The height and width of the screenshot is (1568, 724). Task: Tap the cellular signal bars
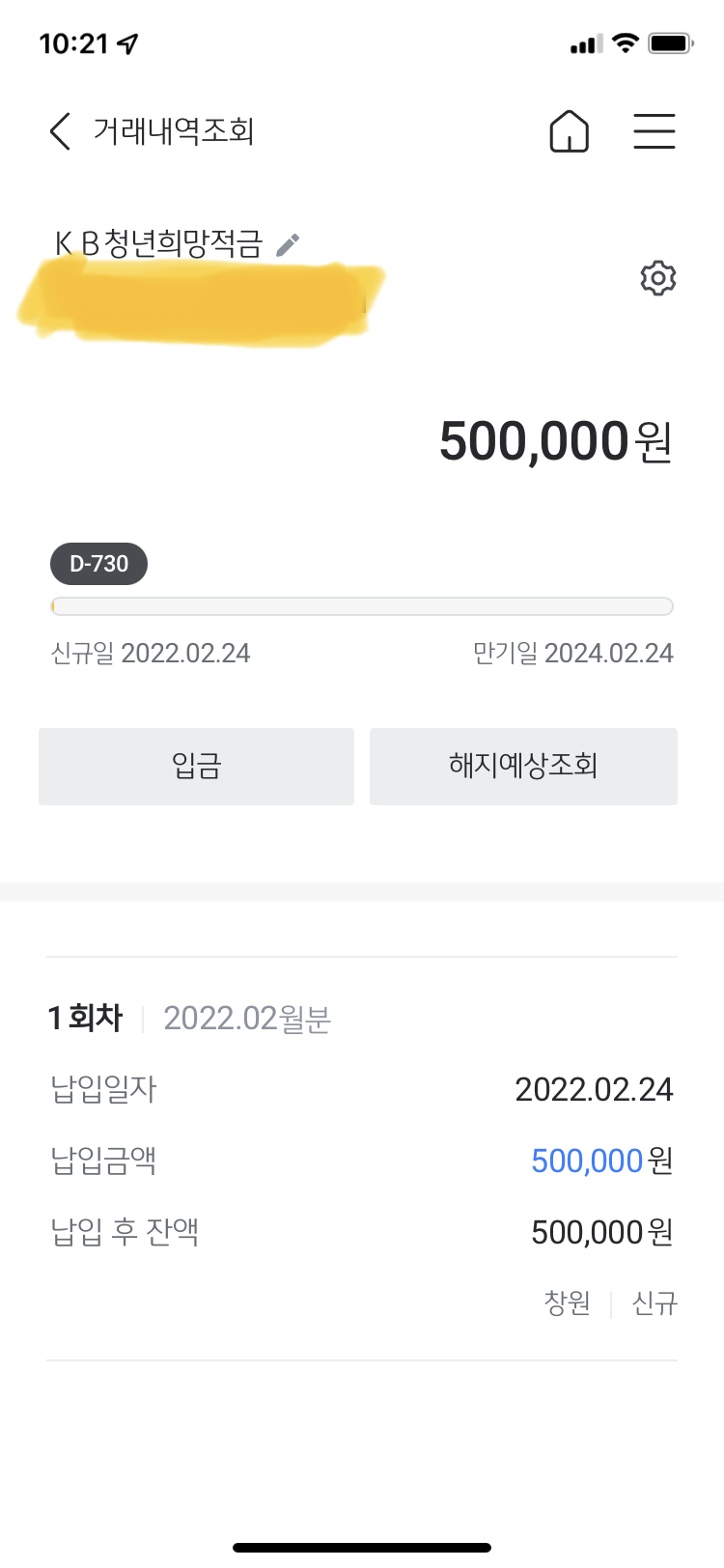coord(586,43)
